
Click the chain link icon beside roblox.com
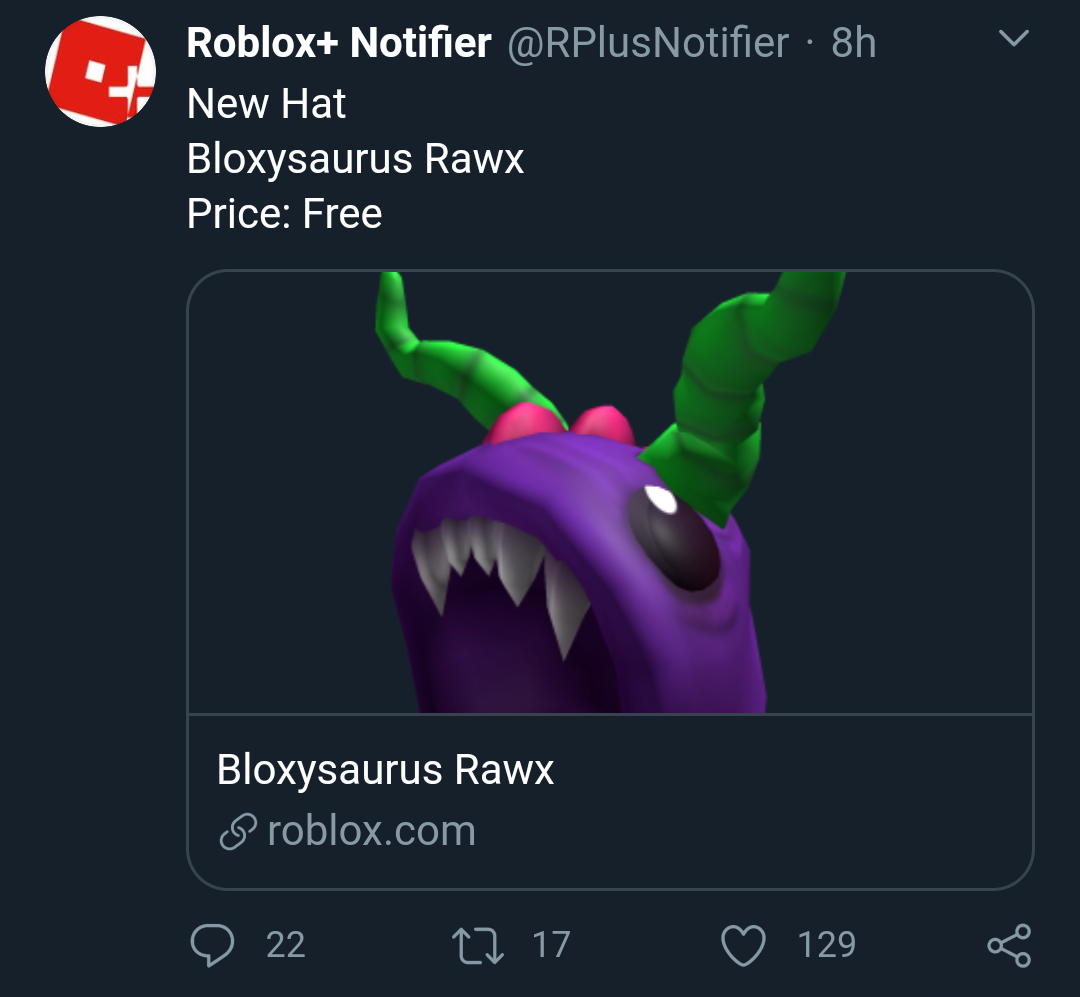click(x=237, y=832)
